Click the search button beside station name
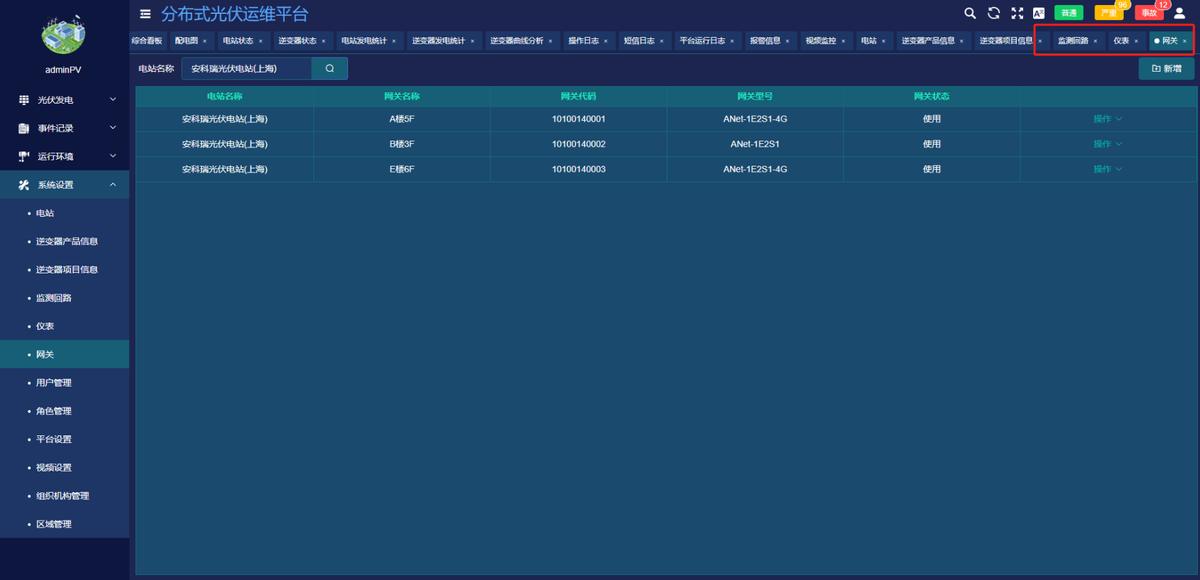 (329, 69)
